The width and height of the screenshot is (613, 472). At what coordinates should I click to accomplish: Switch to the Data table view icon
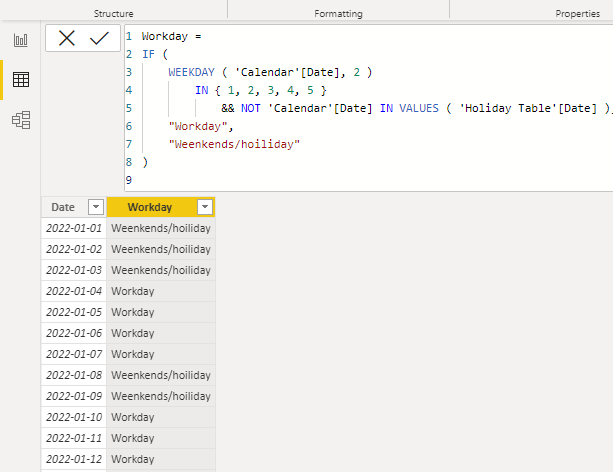click(21, 80)
